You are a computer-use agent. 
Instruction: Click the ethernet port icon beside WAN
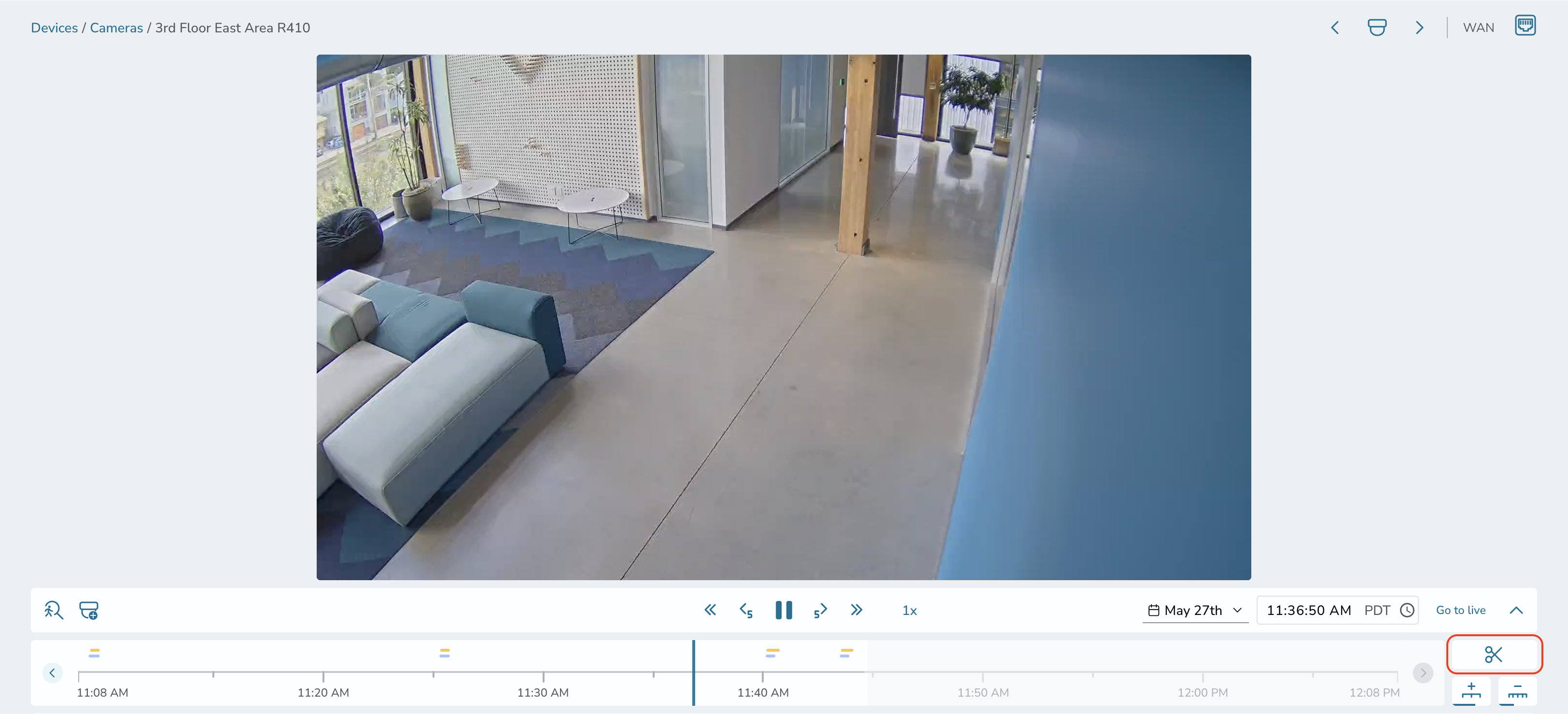tap(1525, 26)
